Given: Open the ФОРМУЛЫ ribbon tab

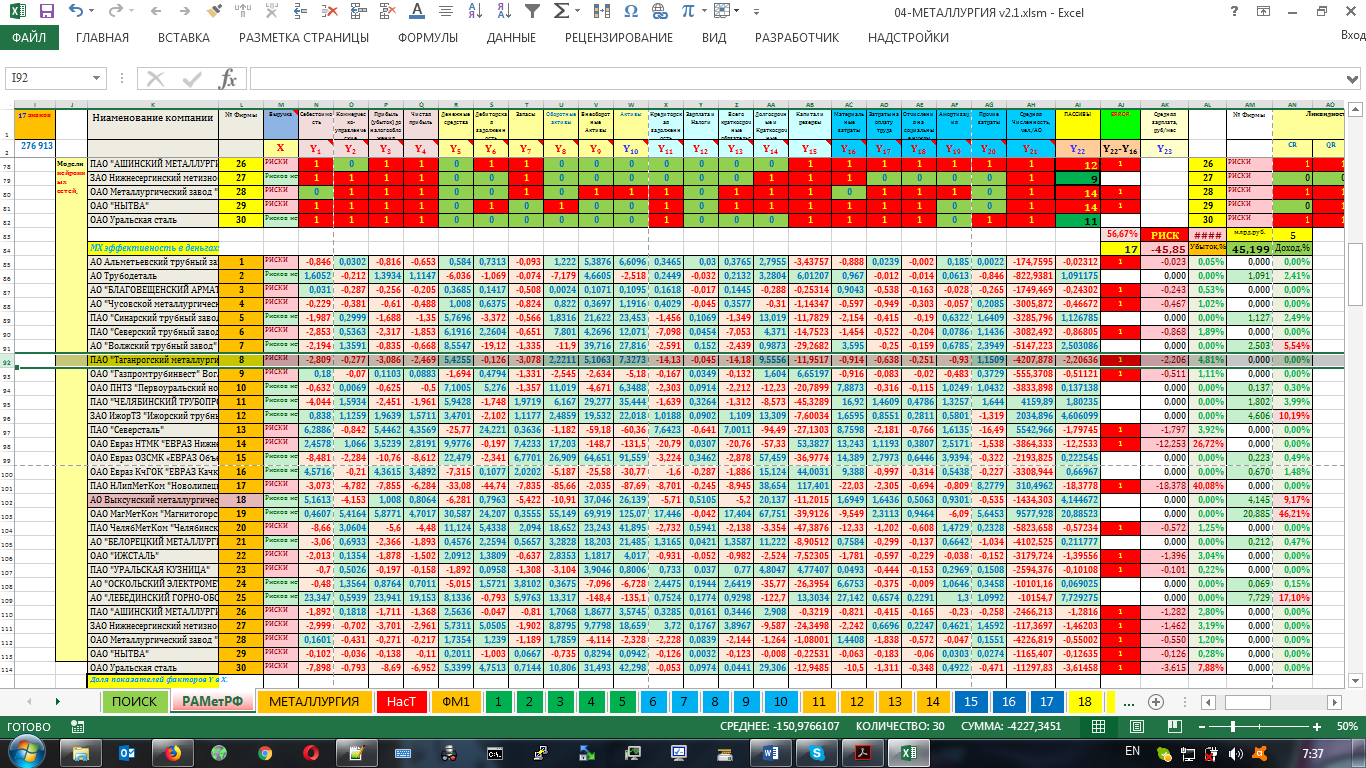Looking at the screenshot, I should [427, 38].
